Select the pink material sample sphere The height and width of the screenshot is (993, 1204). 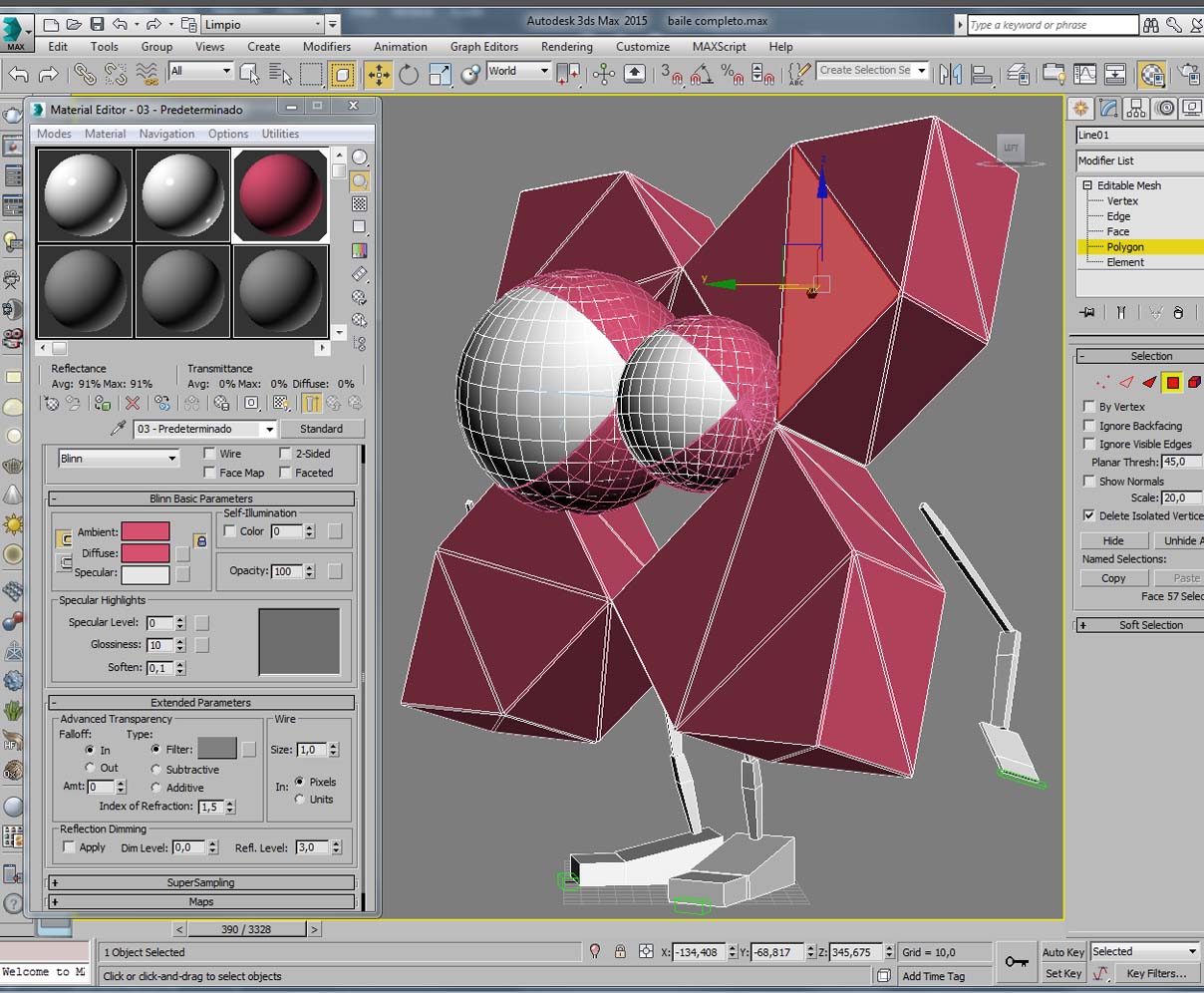click(281, 195)
